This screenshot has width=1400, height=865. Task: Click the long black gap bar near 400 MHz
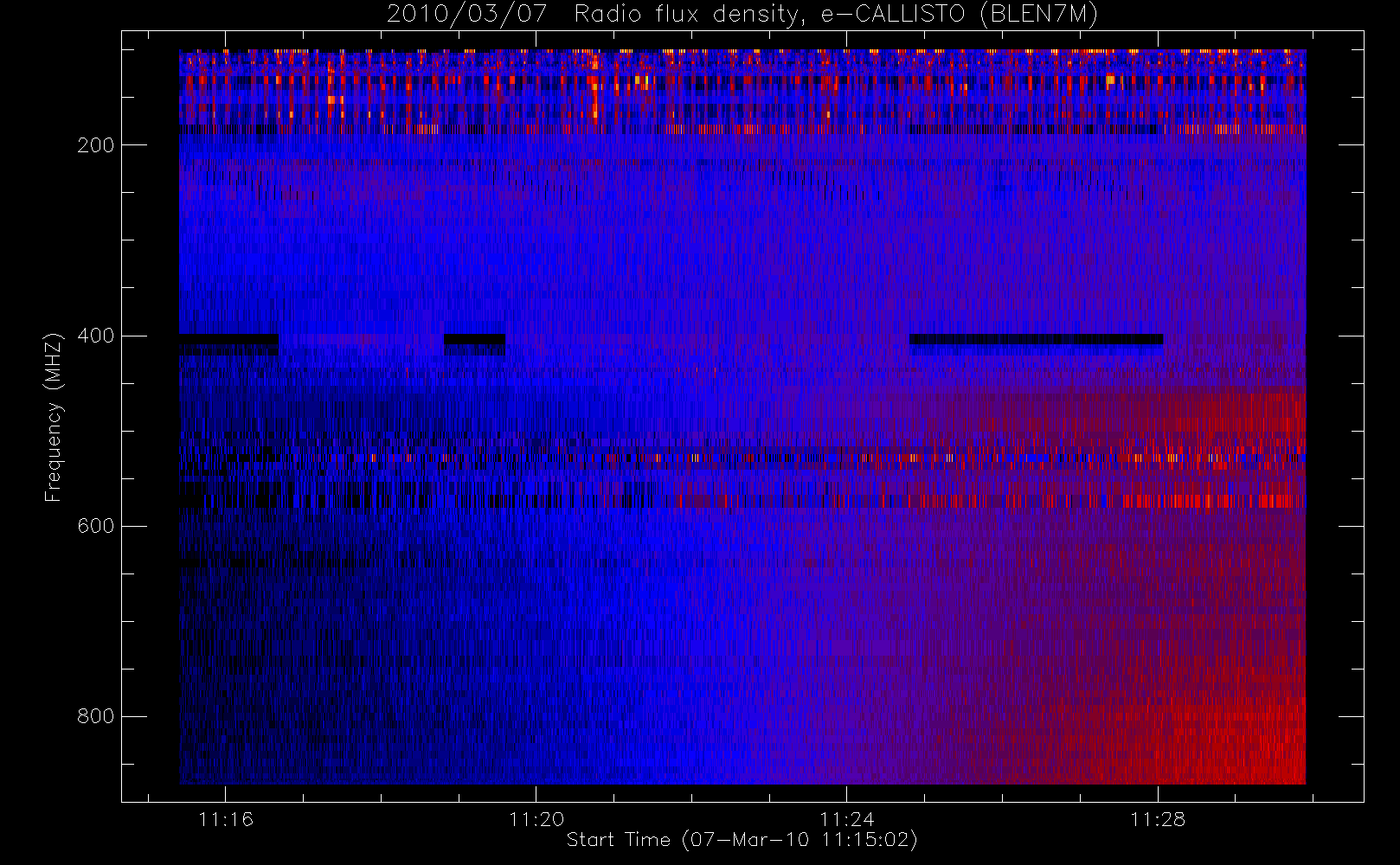pyautogui.click(x=1036, y=339)
